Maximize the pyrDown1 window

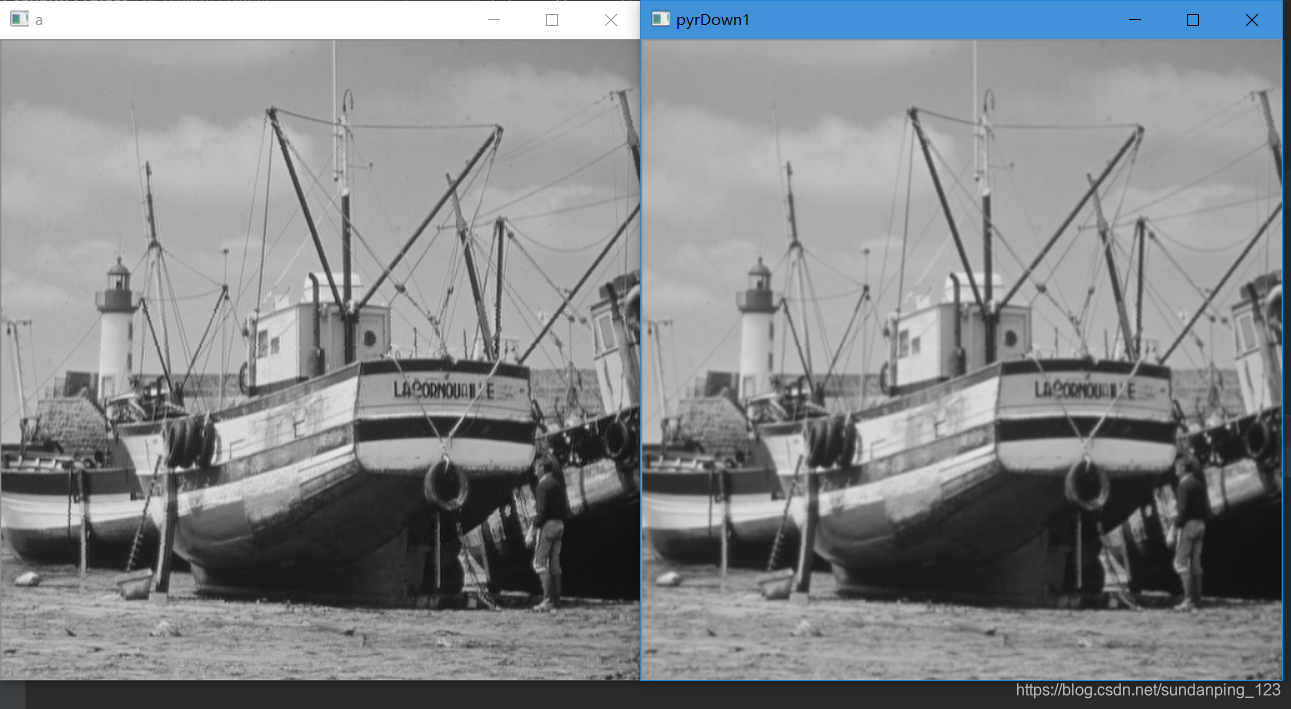click(x=1193, y=20)
